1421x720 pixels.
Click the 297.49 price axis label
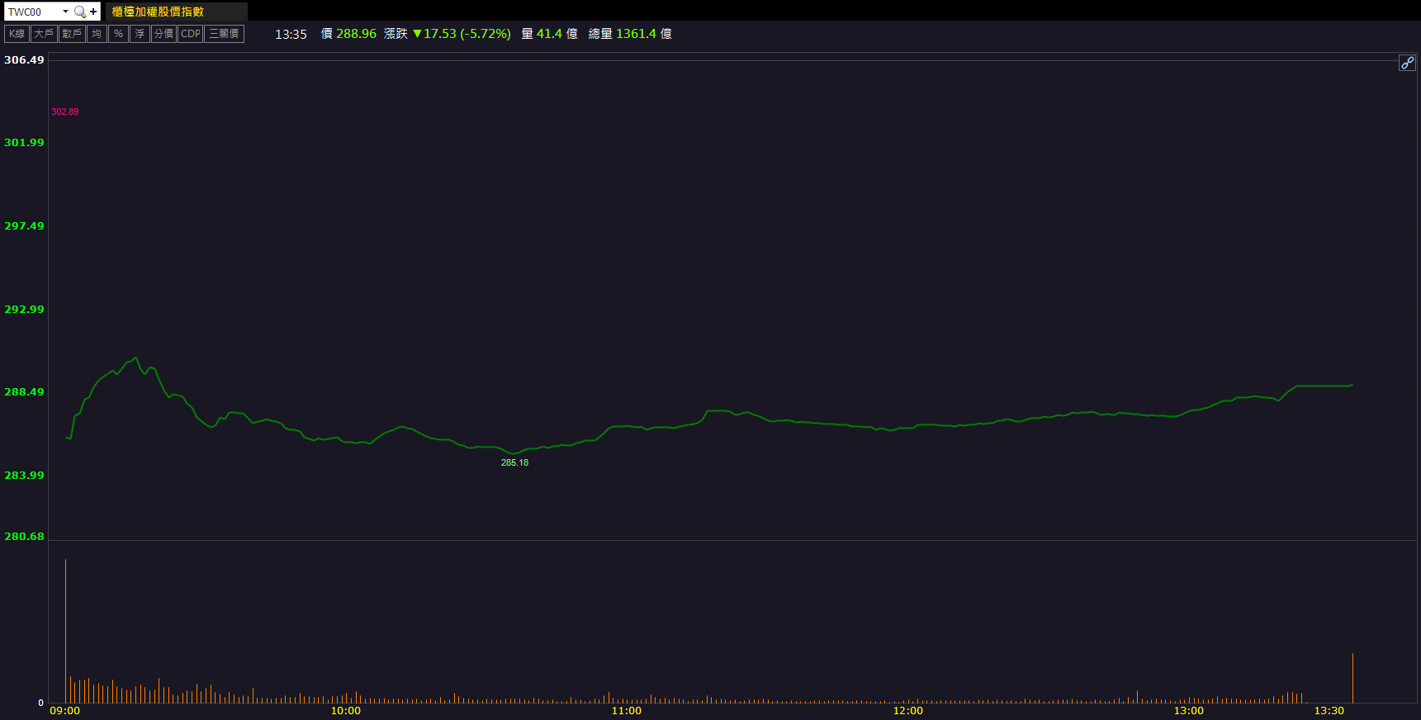click(24, 226)
